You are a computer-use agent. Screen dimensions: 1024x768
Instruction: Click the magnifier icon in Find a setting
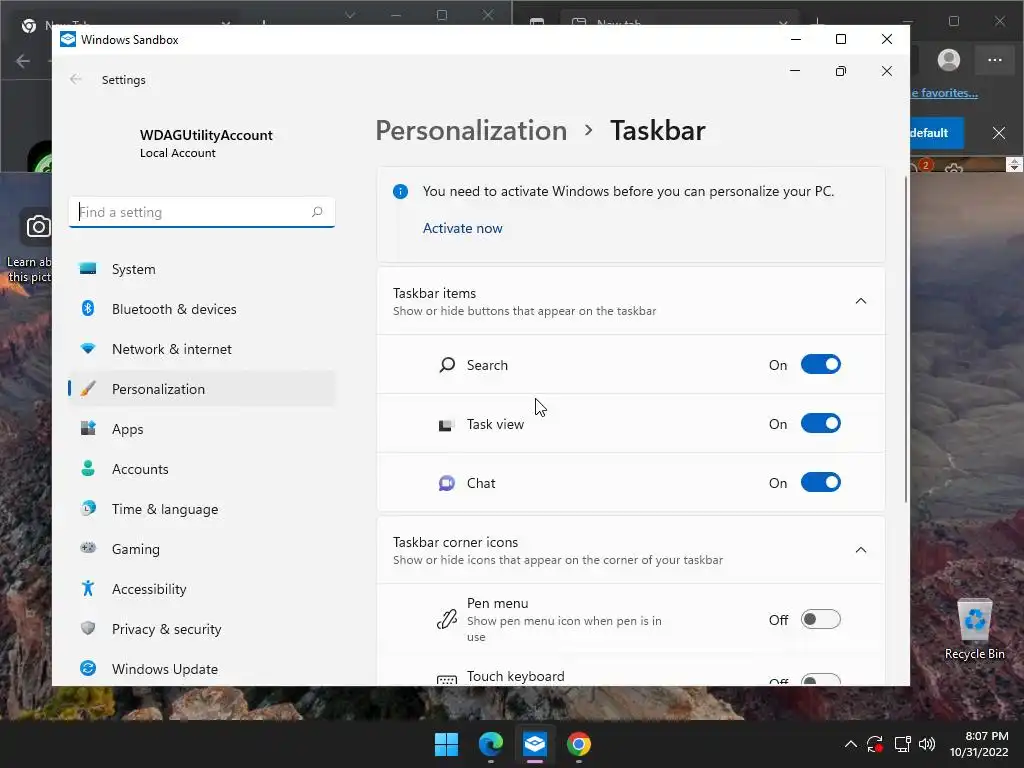pos(317,212)
